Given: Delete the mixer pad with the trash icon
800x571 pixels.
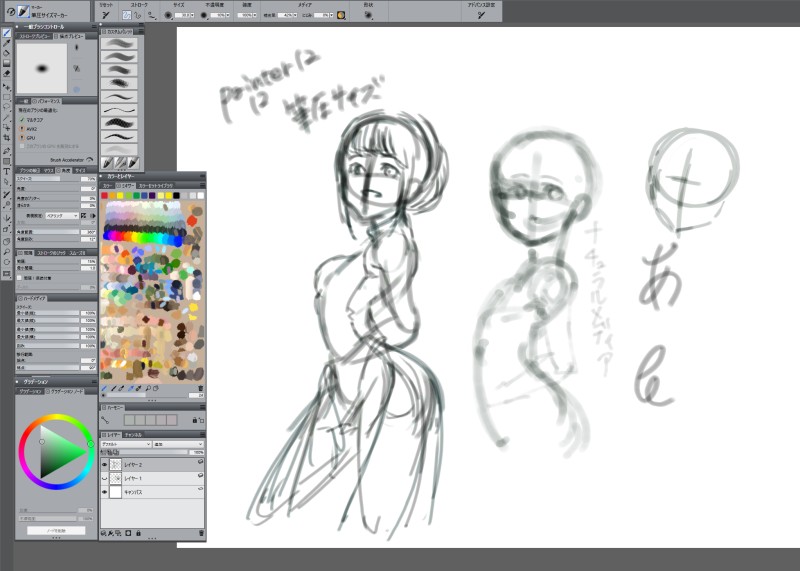Looking at the screenshot, I should coord(201,388).
